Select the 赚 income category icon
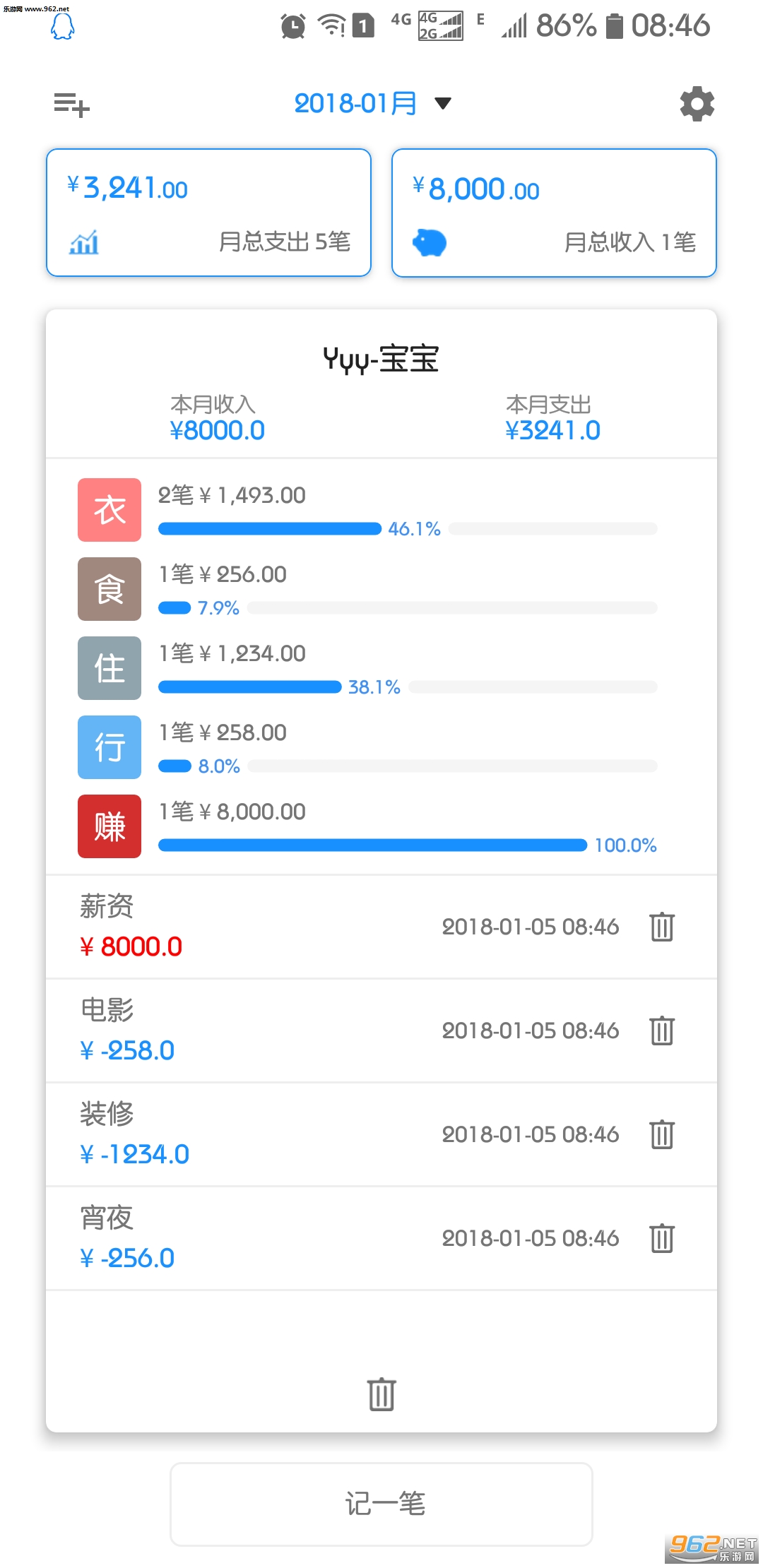 point(110,826)
